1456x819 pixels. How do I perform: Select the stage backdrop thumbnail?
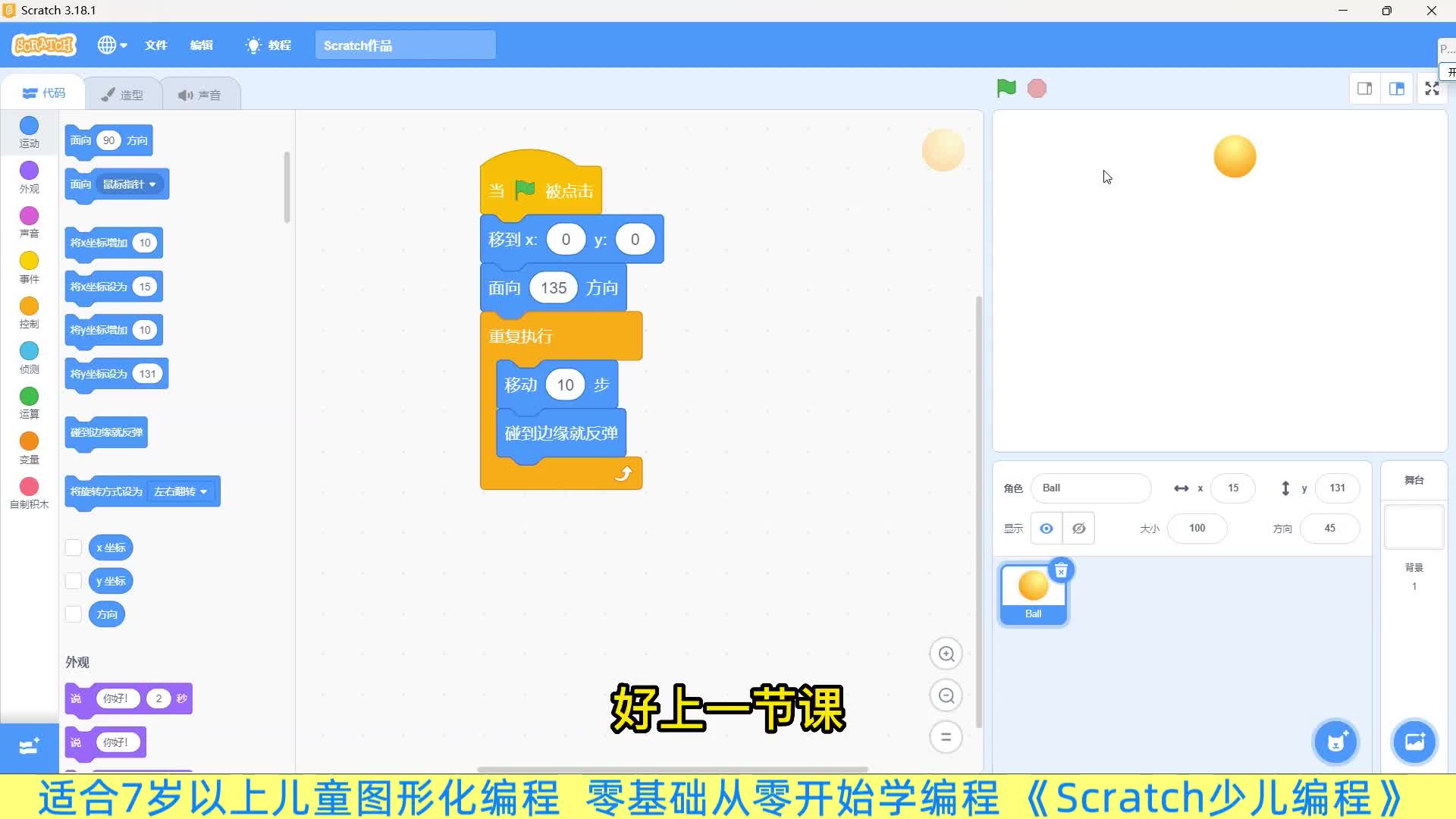point(1414,527)
